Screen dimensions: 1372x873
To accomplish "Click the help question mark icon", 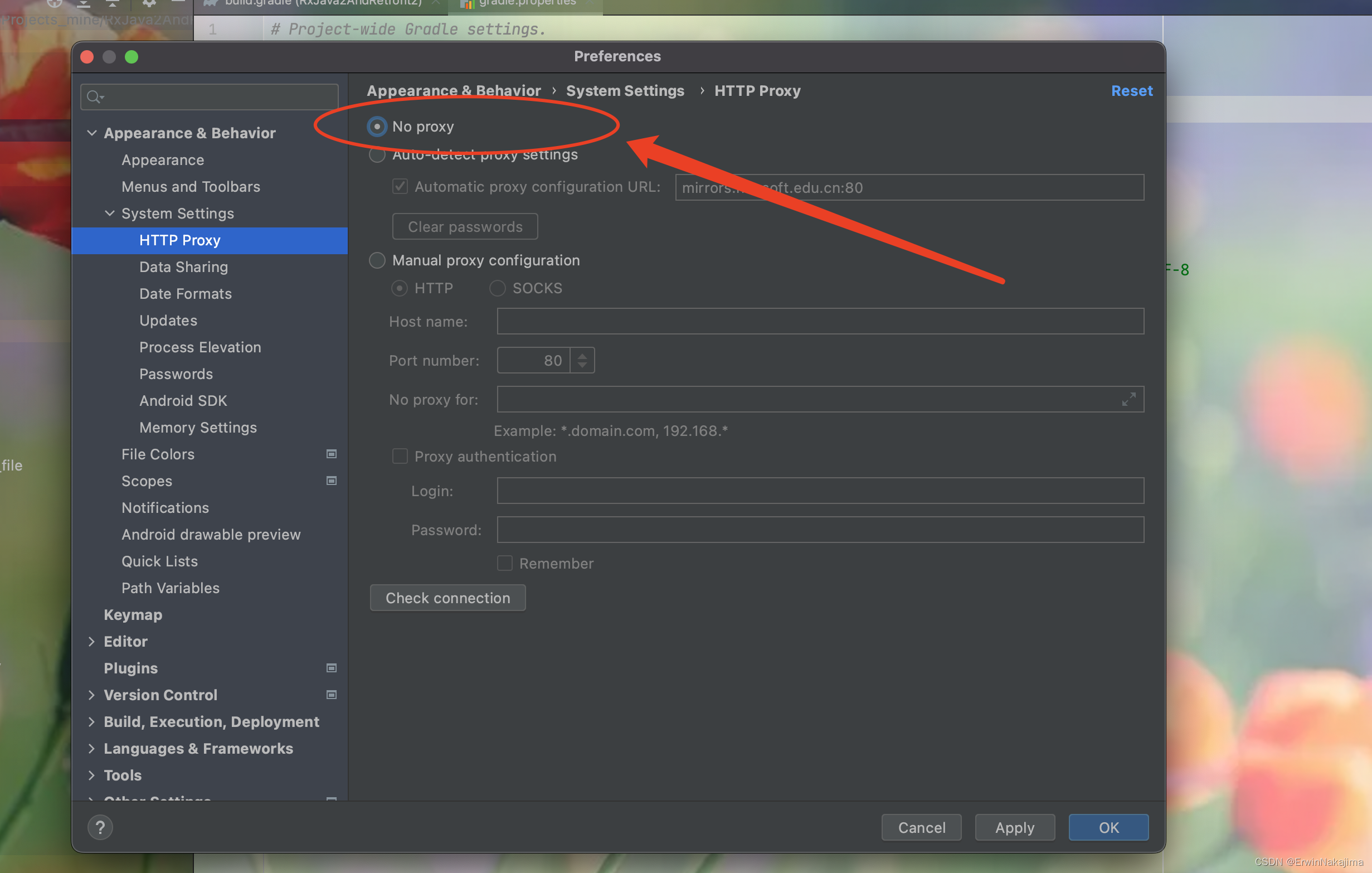I will 100,827.
